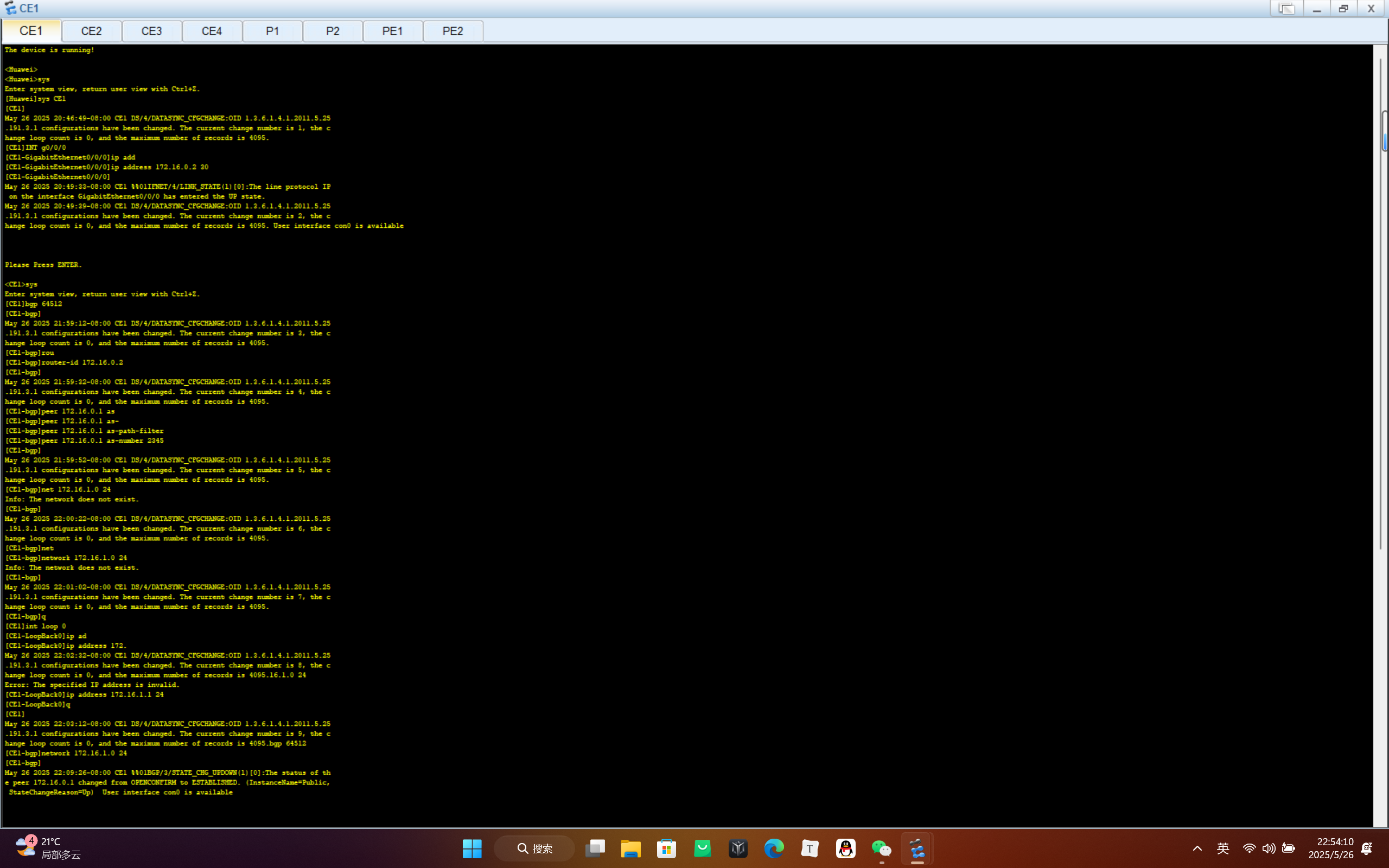Screen dimensions: 1389x868
Task: Click the window tile icon in title bar
Action: point(1286,9)
